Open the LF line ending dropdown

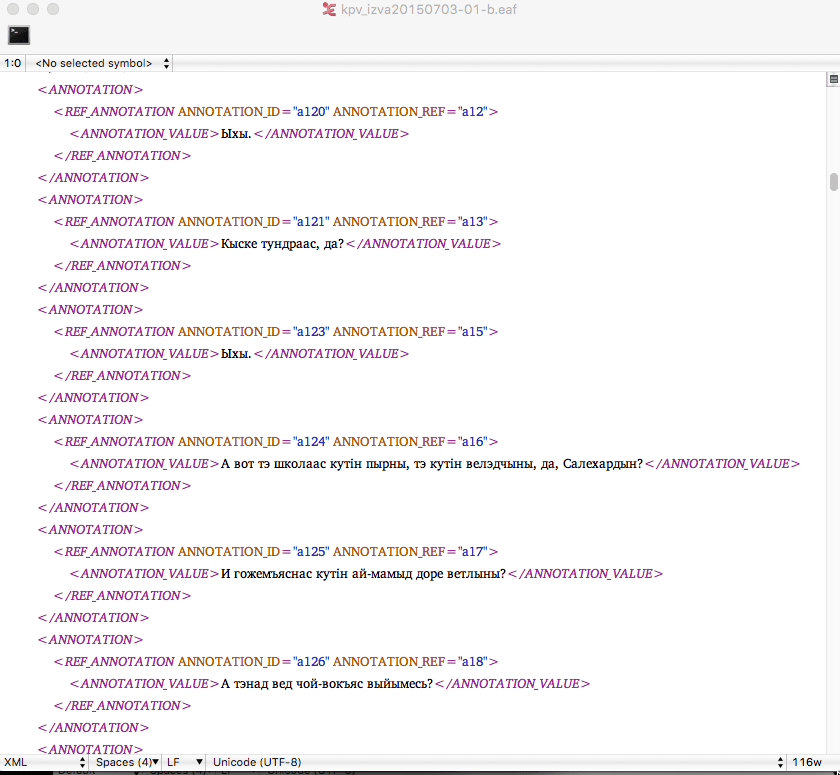tap(184, 762)
